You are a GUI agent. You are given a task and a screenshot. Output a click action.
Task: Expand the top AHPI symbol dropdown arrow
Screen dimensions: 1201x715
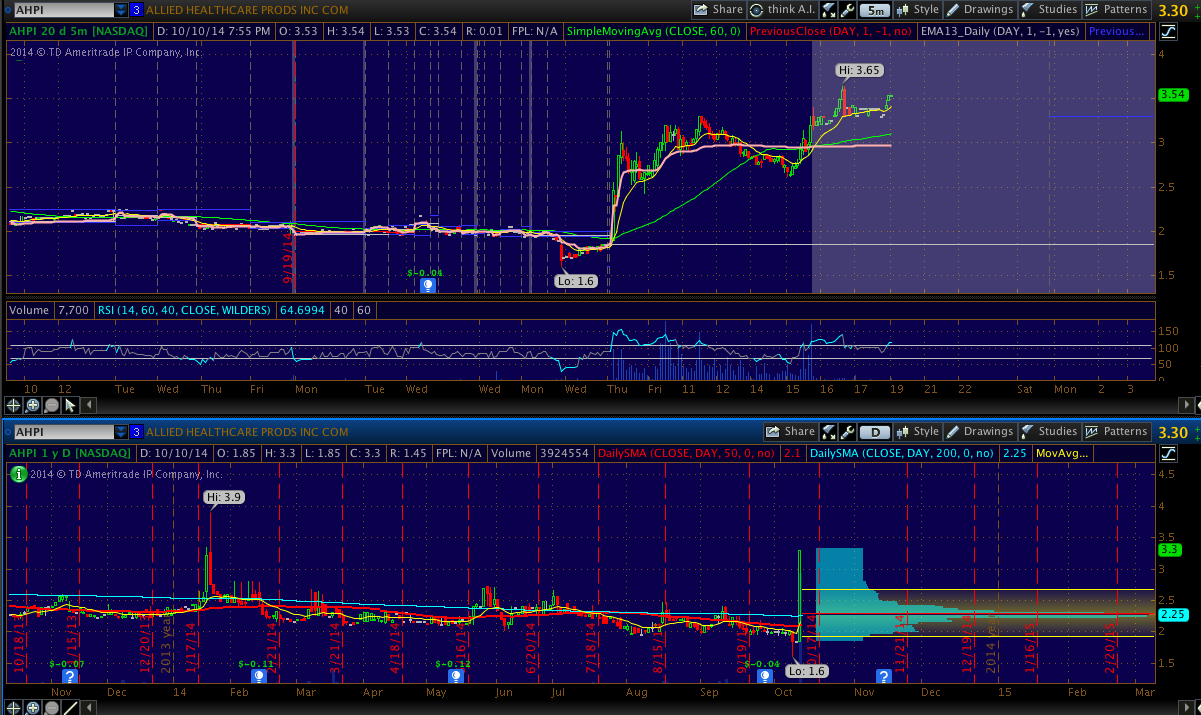(121, 10)
